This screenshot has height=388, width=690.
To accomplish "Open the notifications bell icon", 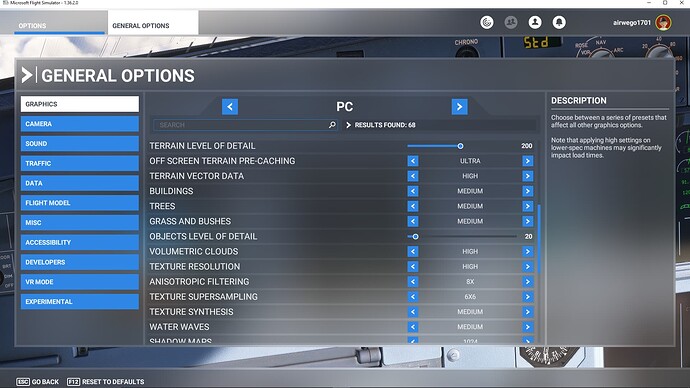I will tap(559, 22).
